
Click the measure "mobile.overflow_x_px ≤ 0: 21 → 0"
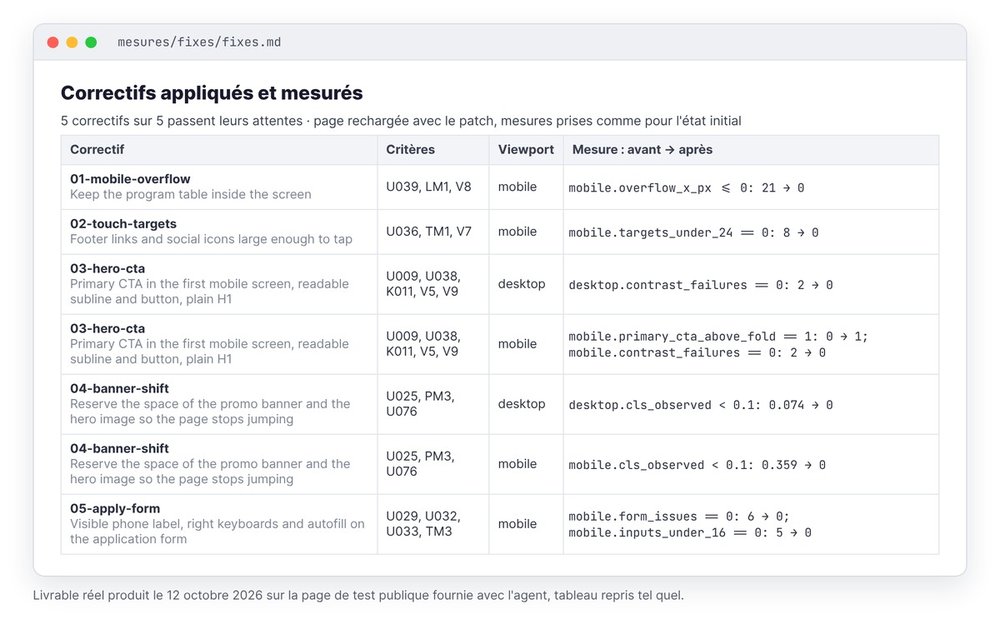(x=686, y=188)
